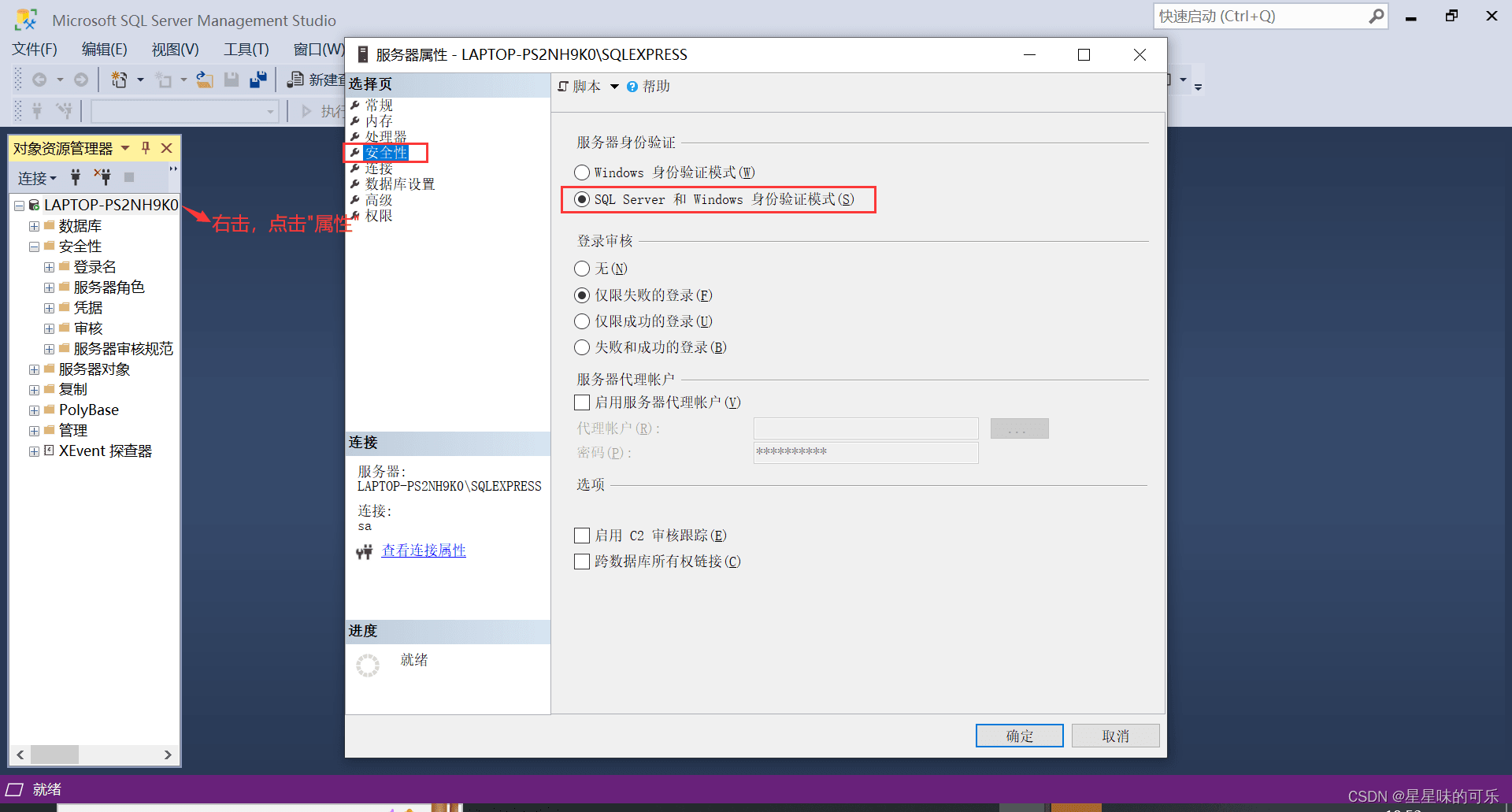Viewport: 1512px width, 812px height.
Task: Expand the Databases (数据库) tree node
Action: coord(34,226)
